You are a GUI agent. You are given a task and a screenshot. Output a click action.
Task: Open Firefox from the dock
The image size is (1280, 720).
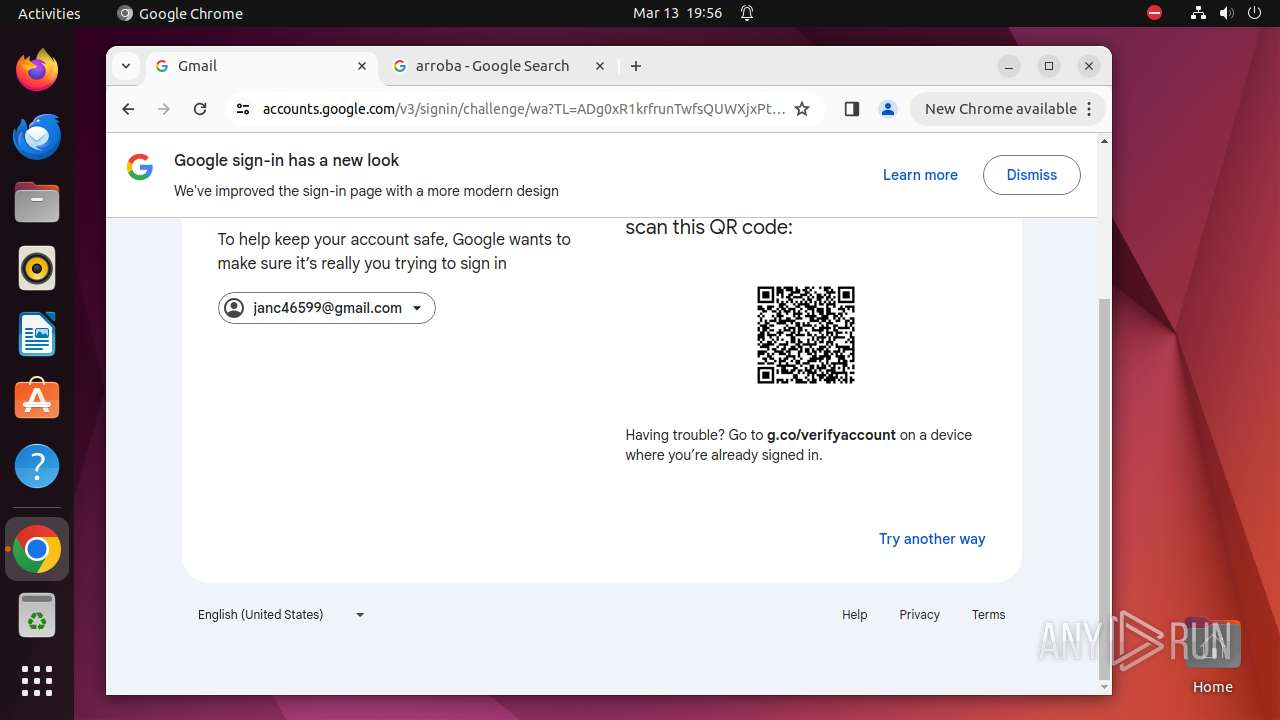click(37, 70)
